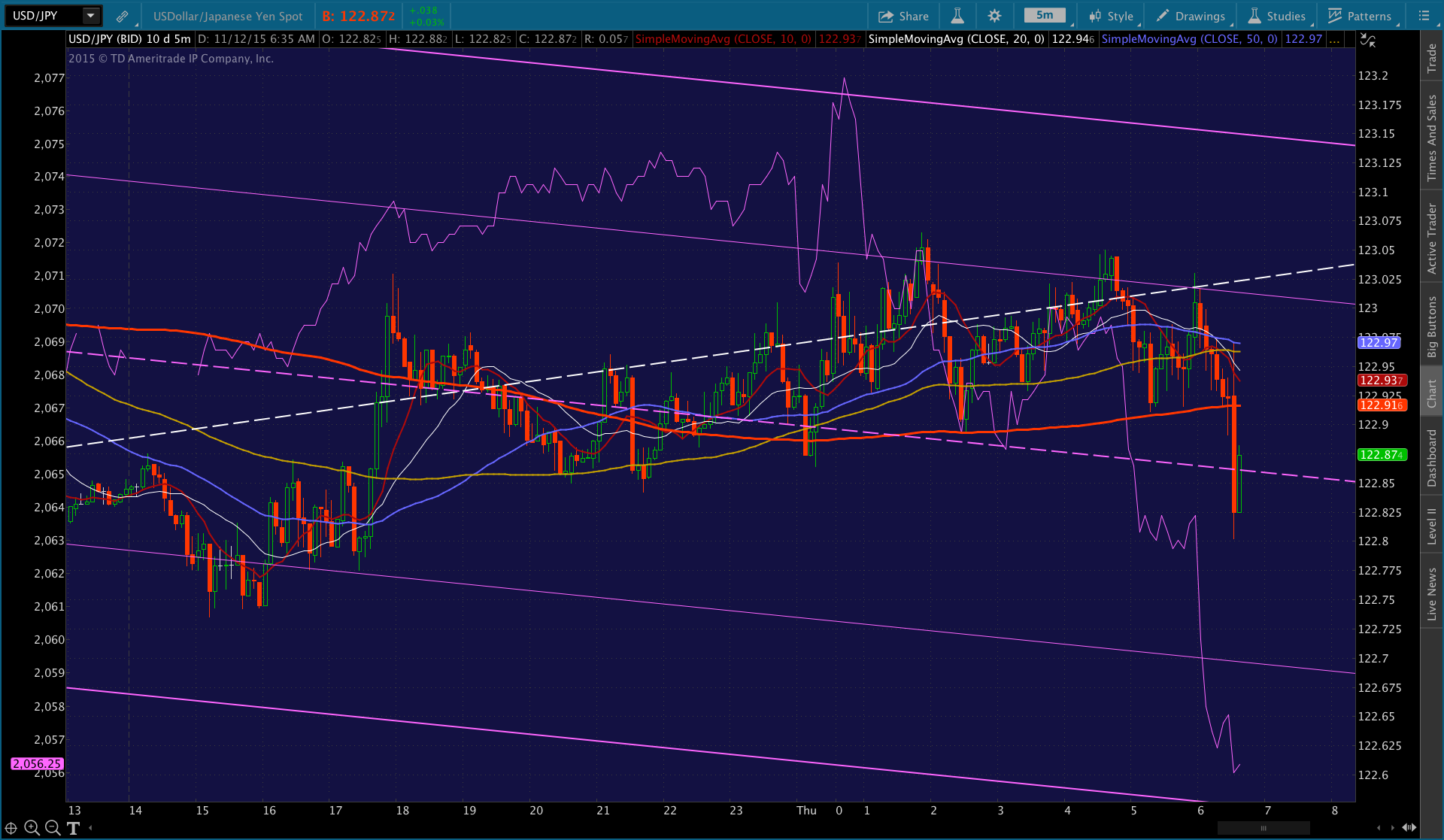Open the flask quick-study icon

[957, 16]
